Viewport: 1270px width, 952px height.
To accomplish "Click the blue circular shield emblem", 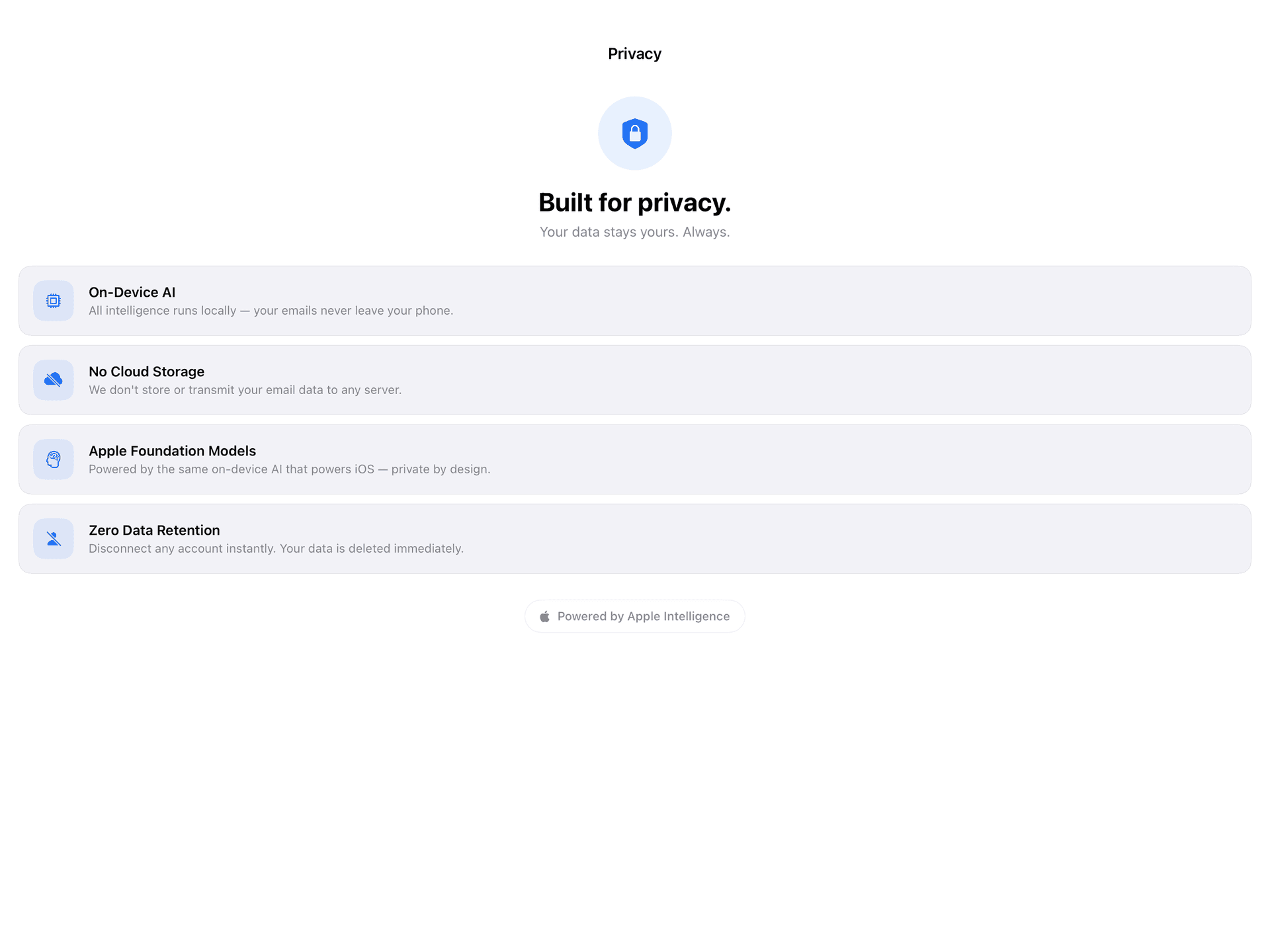I will [634, 133].
